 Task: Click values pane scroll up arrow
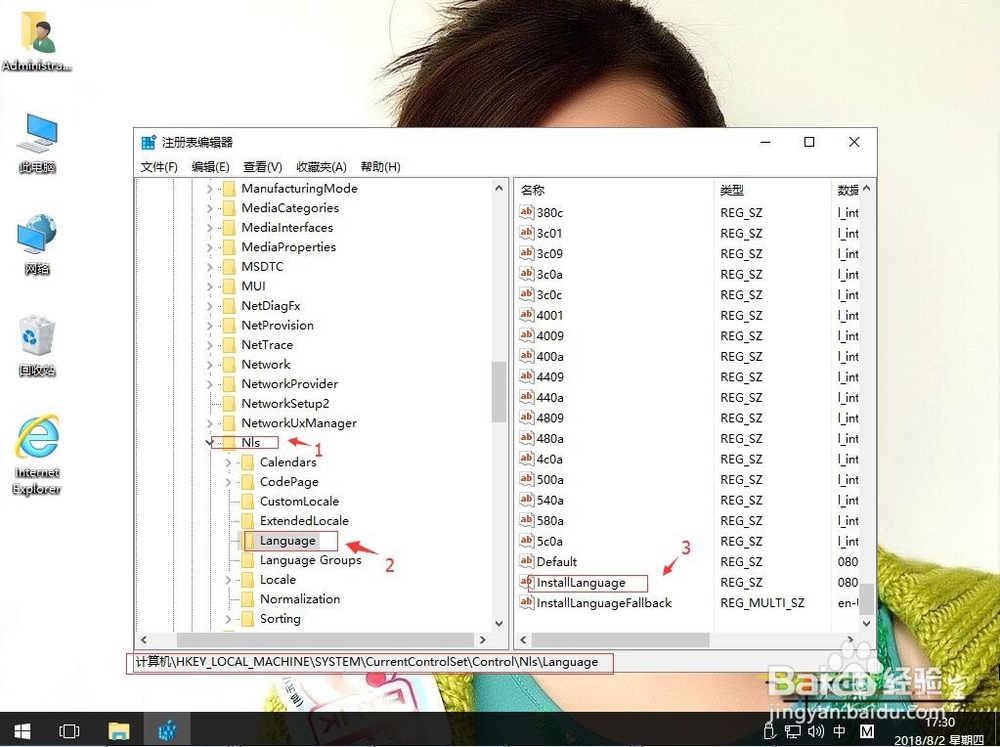866,189
